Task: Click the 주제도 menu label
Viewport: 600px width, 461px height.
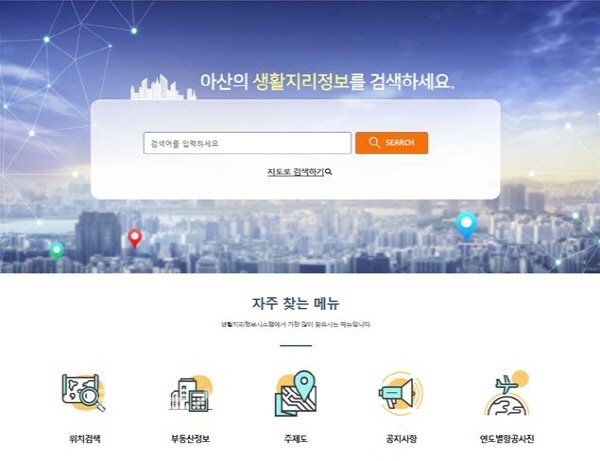Action: coord(296,438)
